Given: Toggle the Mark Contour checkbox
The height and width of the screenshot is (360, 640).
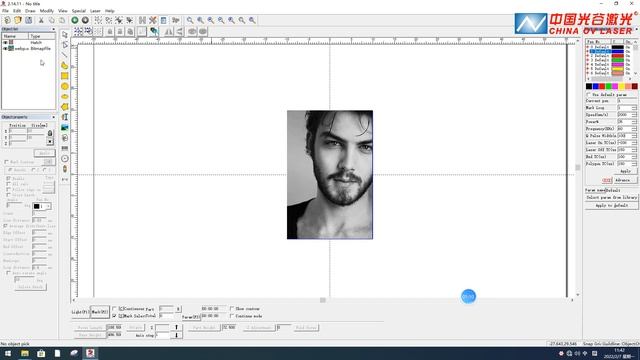Looking at the screenshot, I should [x=7, y=162].
